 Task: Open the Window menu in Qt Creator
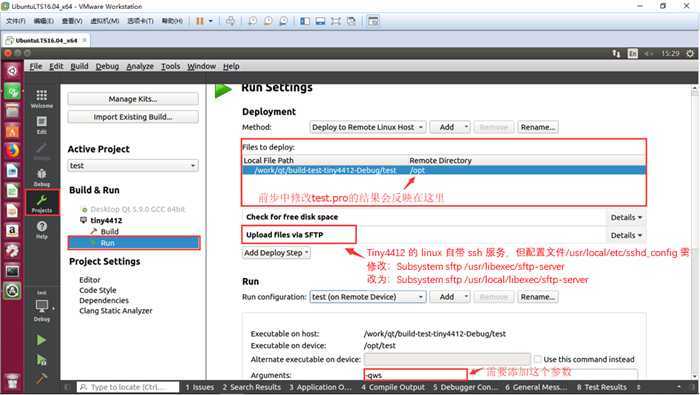click(201, 66)
